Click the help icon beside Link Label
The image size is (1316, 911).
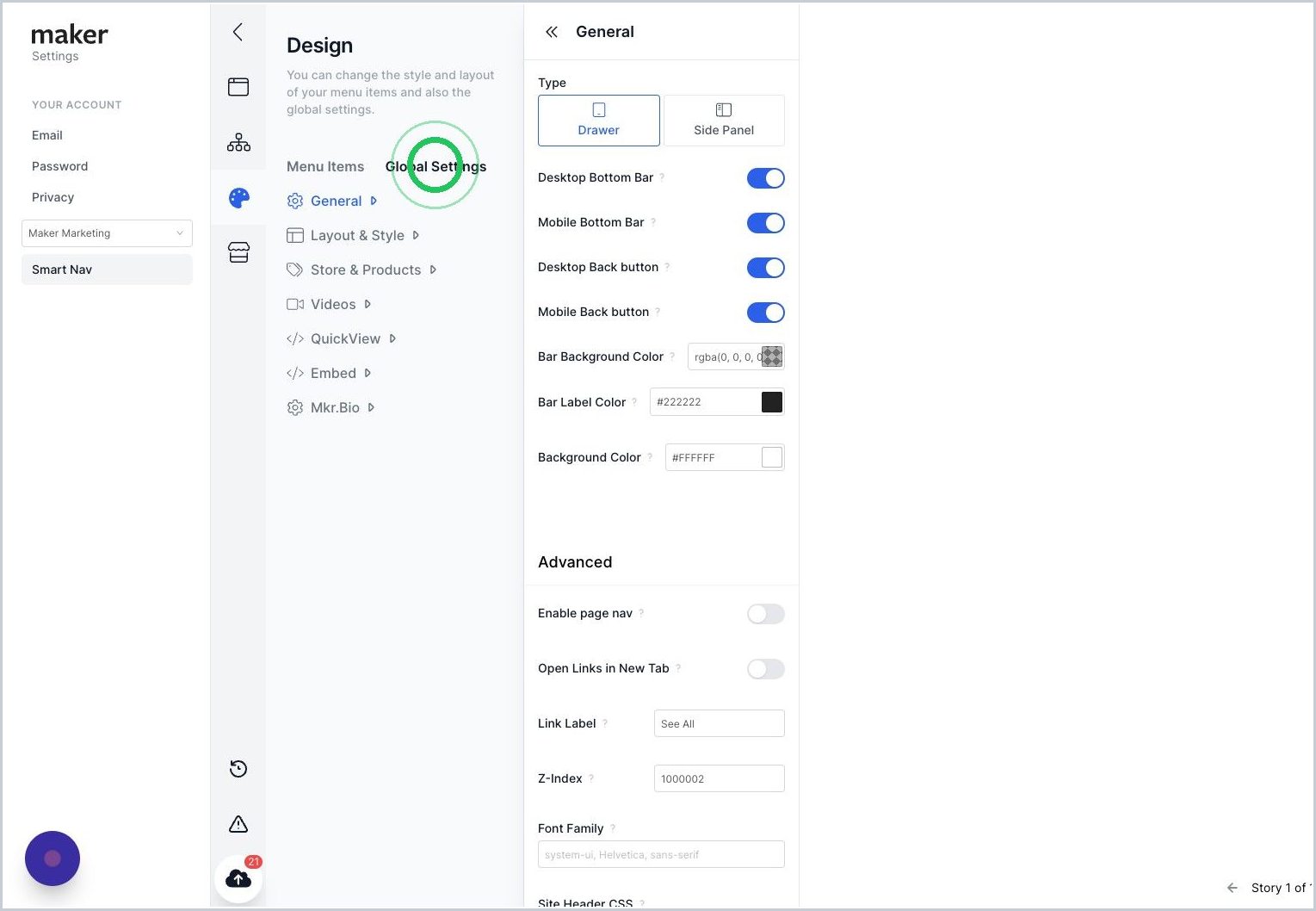tap(605, 723)
